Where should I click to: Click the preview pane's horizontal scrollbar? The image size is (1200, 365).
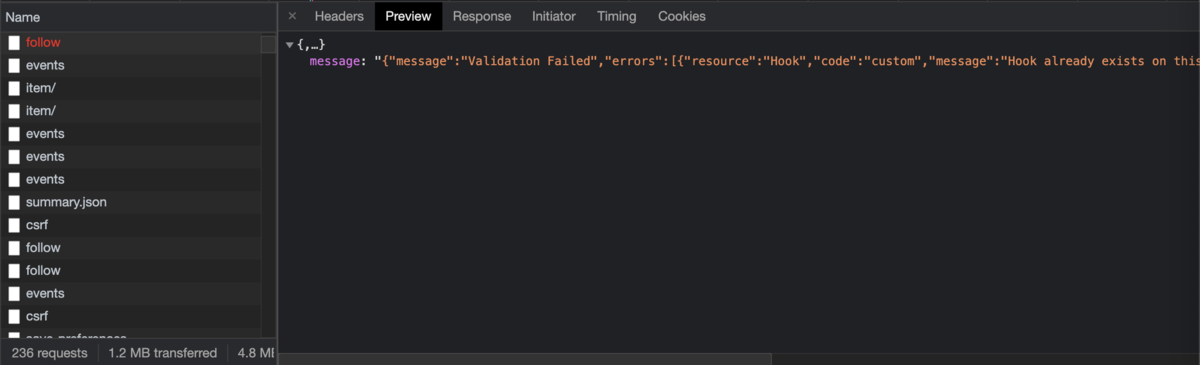tap(525, 358)
